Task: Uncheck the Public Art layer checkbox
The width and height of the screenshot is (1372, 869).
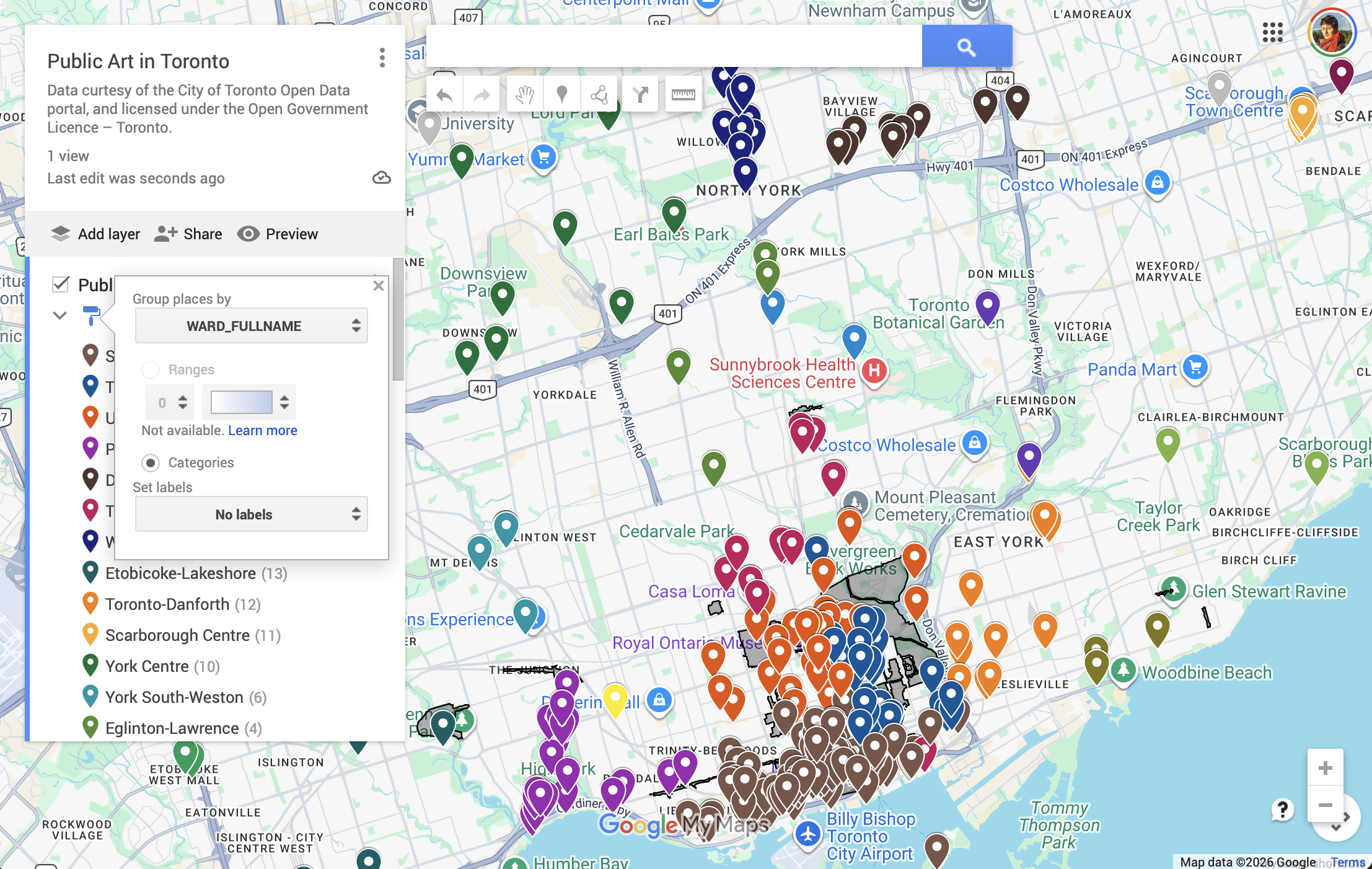Action: 61,285
